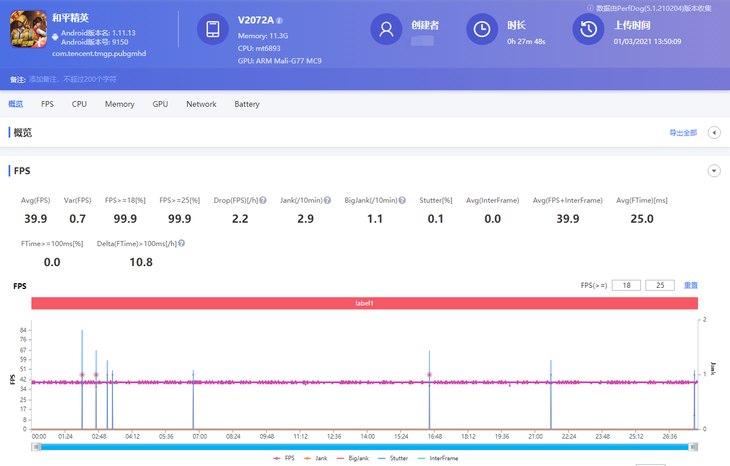Click help icon next to Jank(/10min)
The image size is (730, 466).
pyautogui.click(x=327, y=201)
